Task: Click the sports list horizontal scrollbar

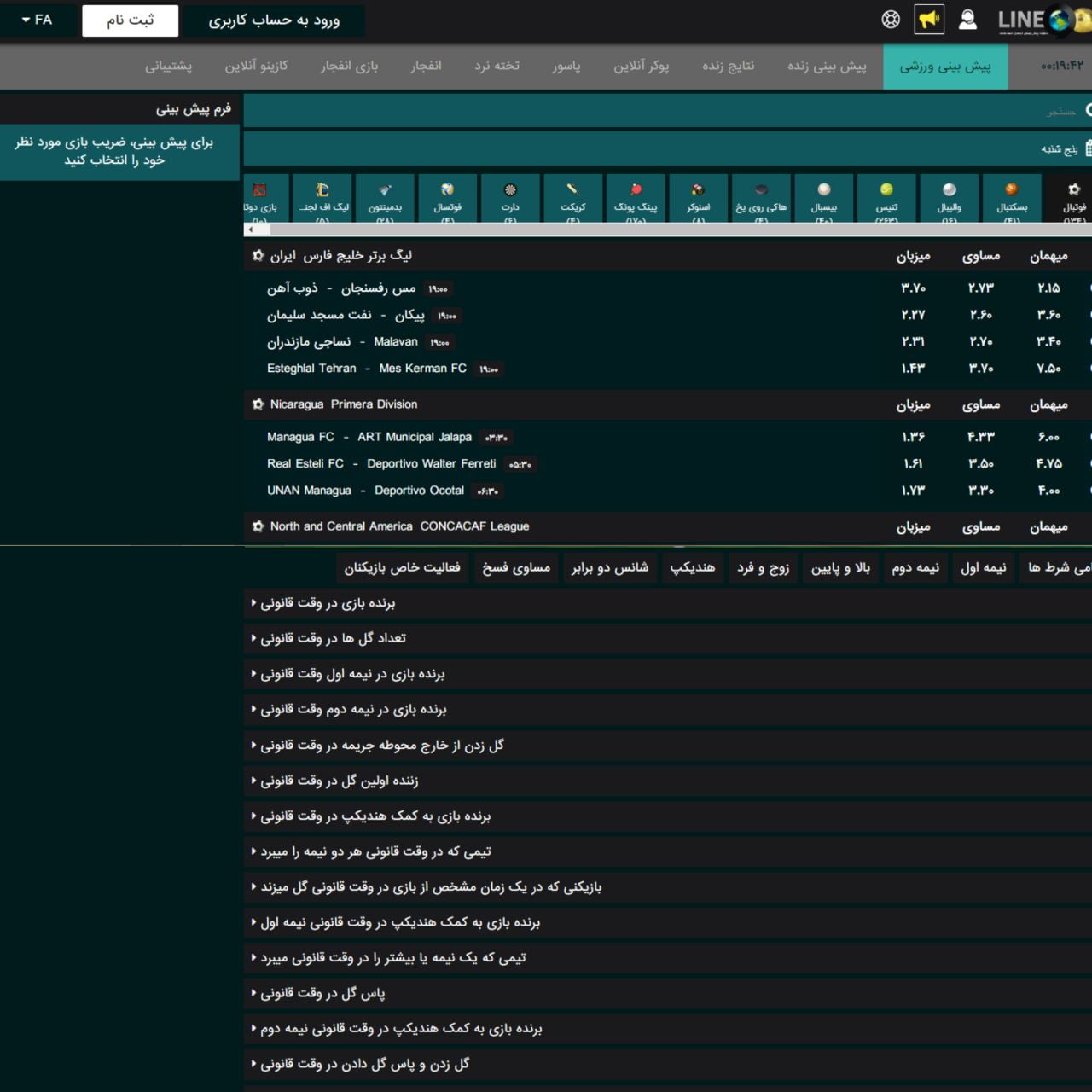Action: [x=665, y=229]
